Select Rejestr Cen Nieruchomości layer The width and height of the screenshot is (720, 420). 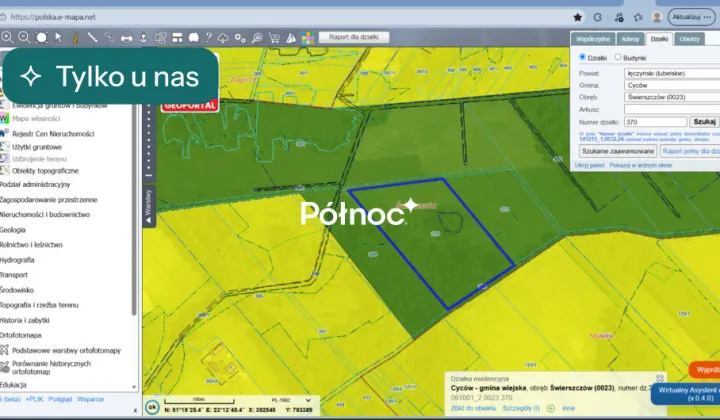coord(53,134)
